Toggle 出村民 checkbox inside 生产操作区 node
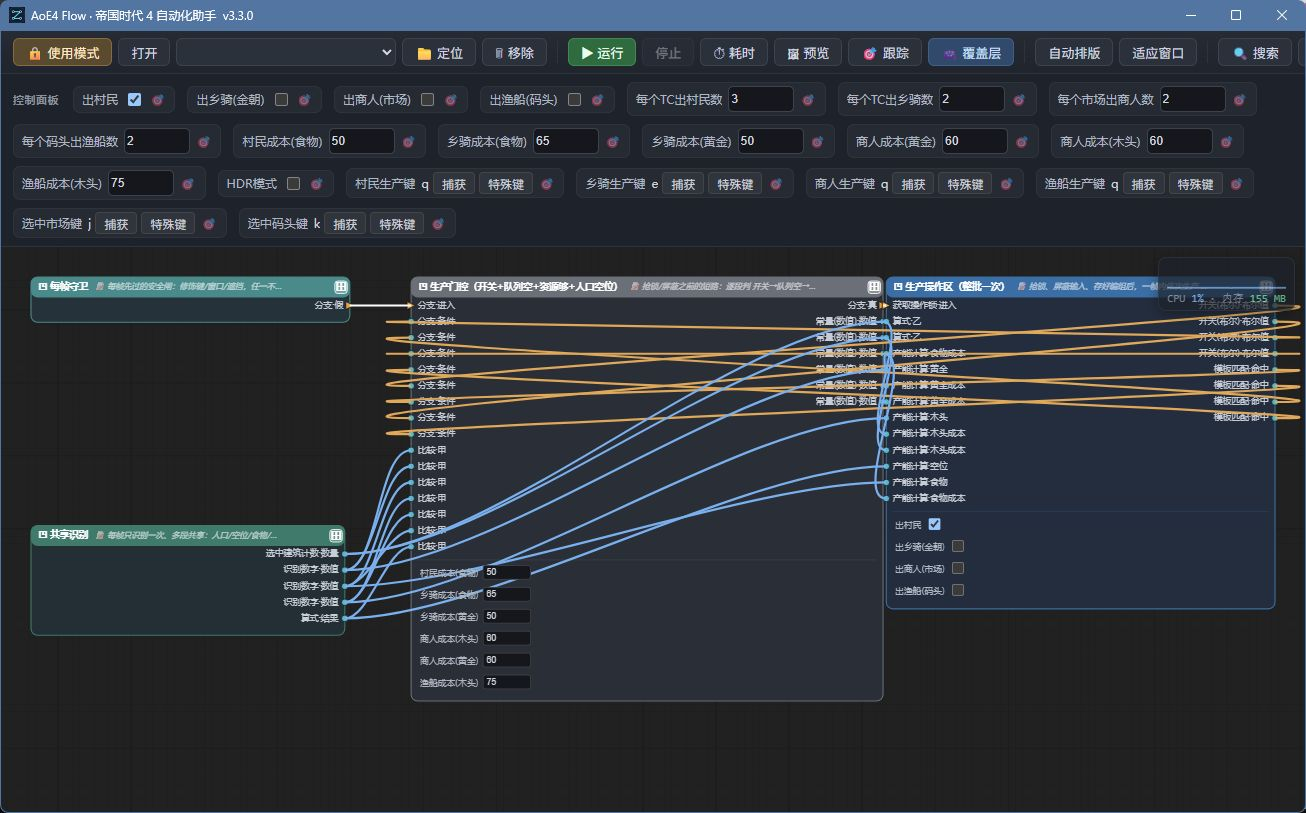Image resolution: width=1306 pixels, height=813 pixels. (935, 524)
